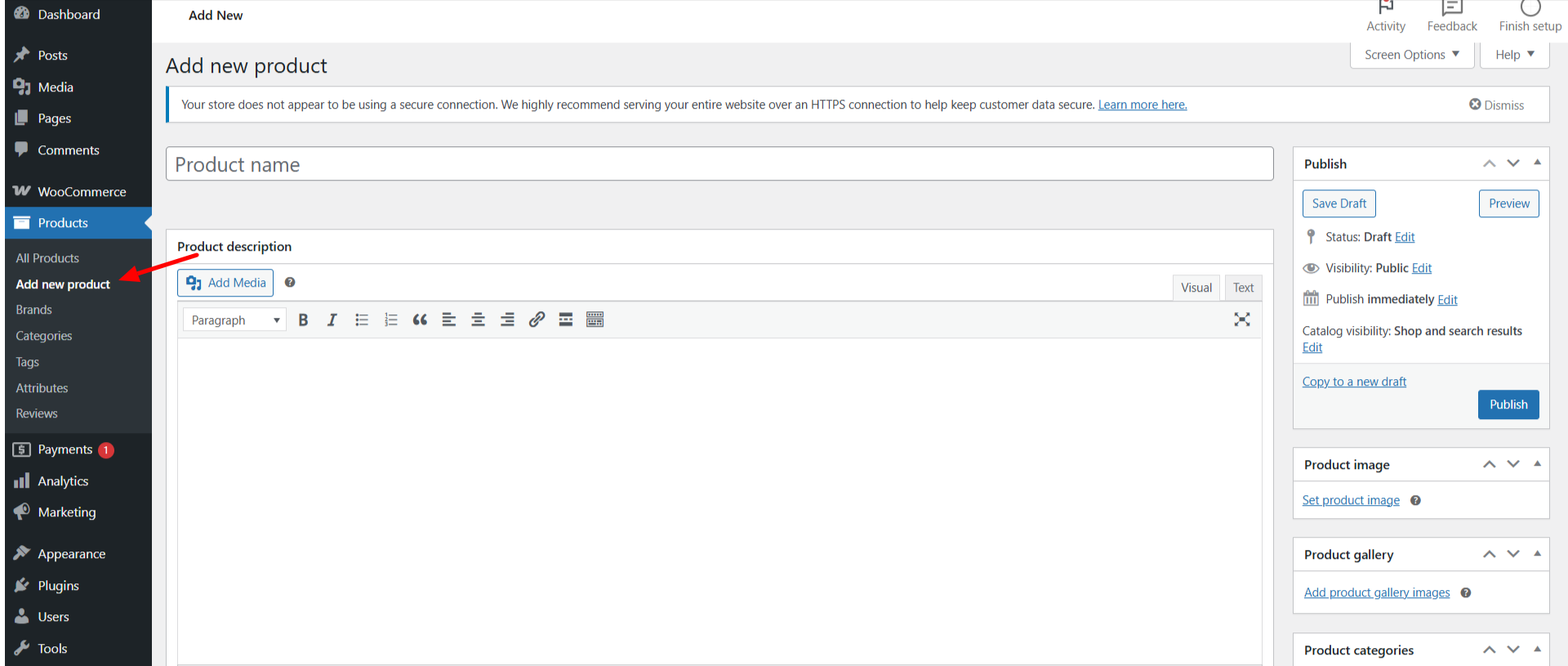Click the Product name input field
This screenshot has width=1568, height=666.
[719, 164]
